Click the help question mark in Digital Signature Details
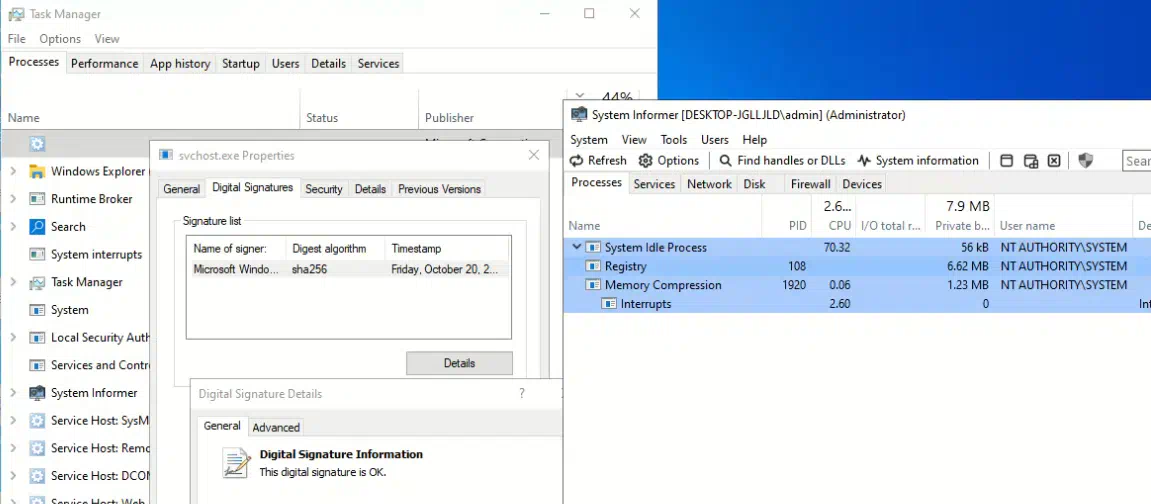 coord(522,394)
